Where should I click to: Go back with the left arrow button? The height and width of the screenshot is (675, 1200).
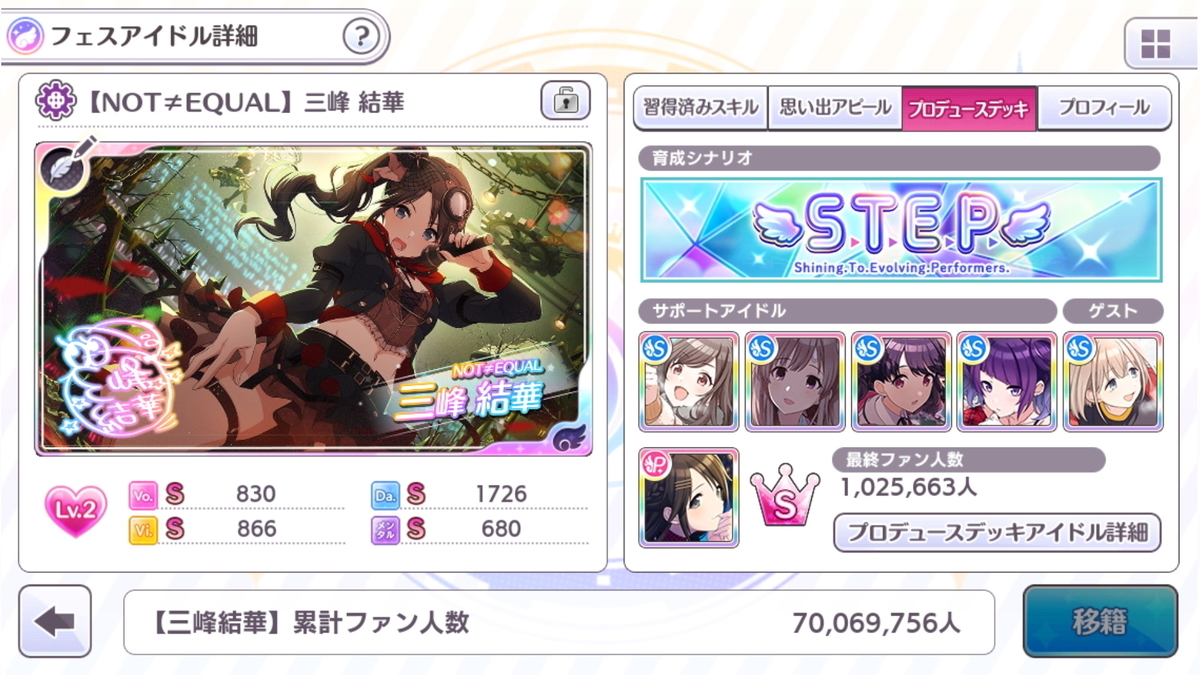coord(55,621)
